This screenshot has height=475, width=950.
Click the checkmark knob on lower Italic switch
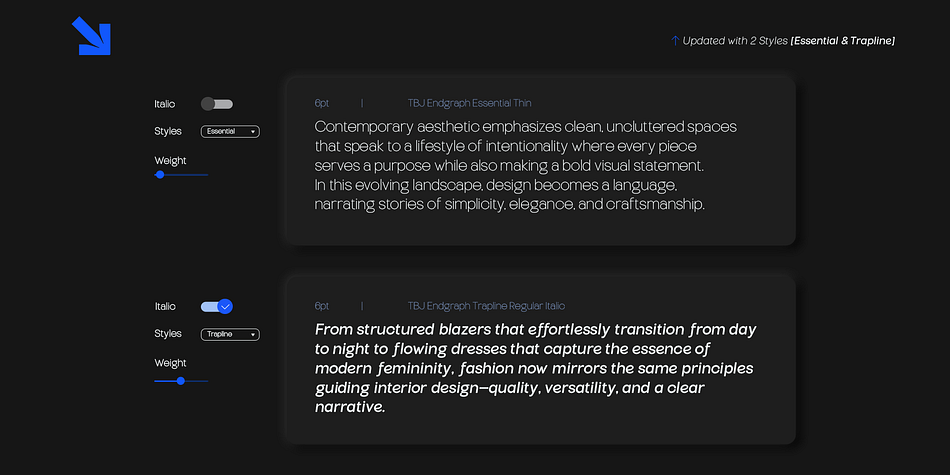click(x=225, y=307)
